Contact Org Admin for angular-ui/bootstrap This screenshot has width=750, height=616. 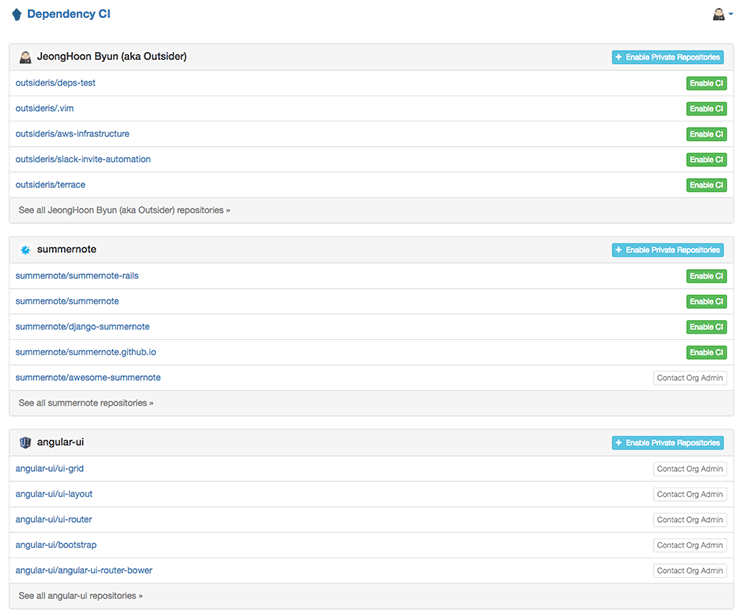690,545
